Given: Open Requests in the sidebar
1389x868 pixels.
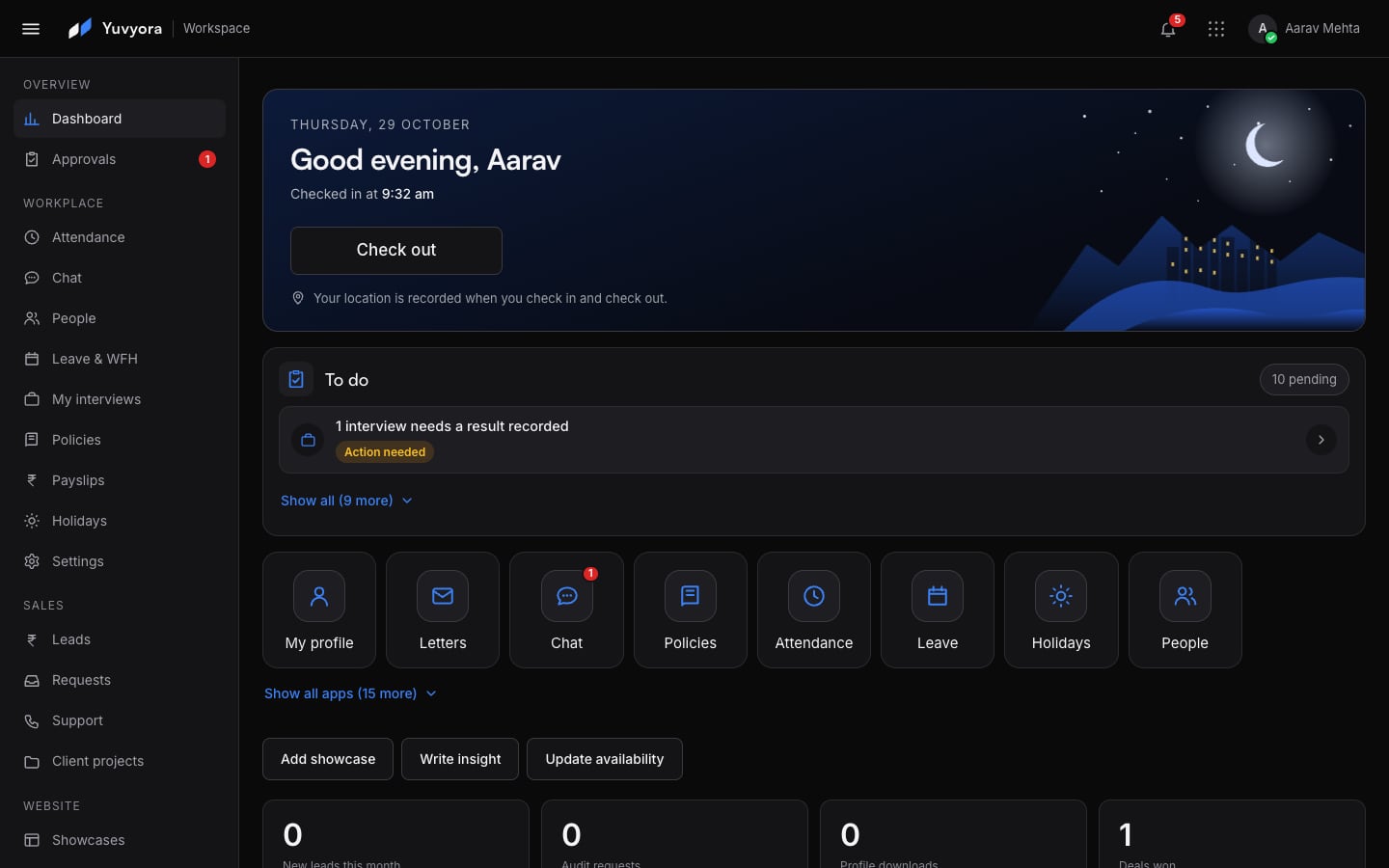Looking at the screenshot, I should pyautogui.click(x=120, y=680).
